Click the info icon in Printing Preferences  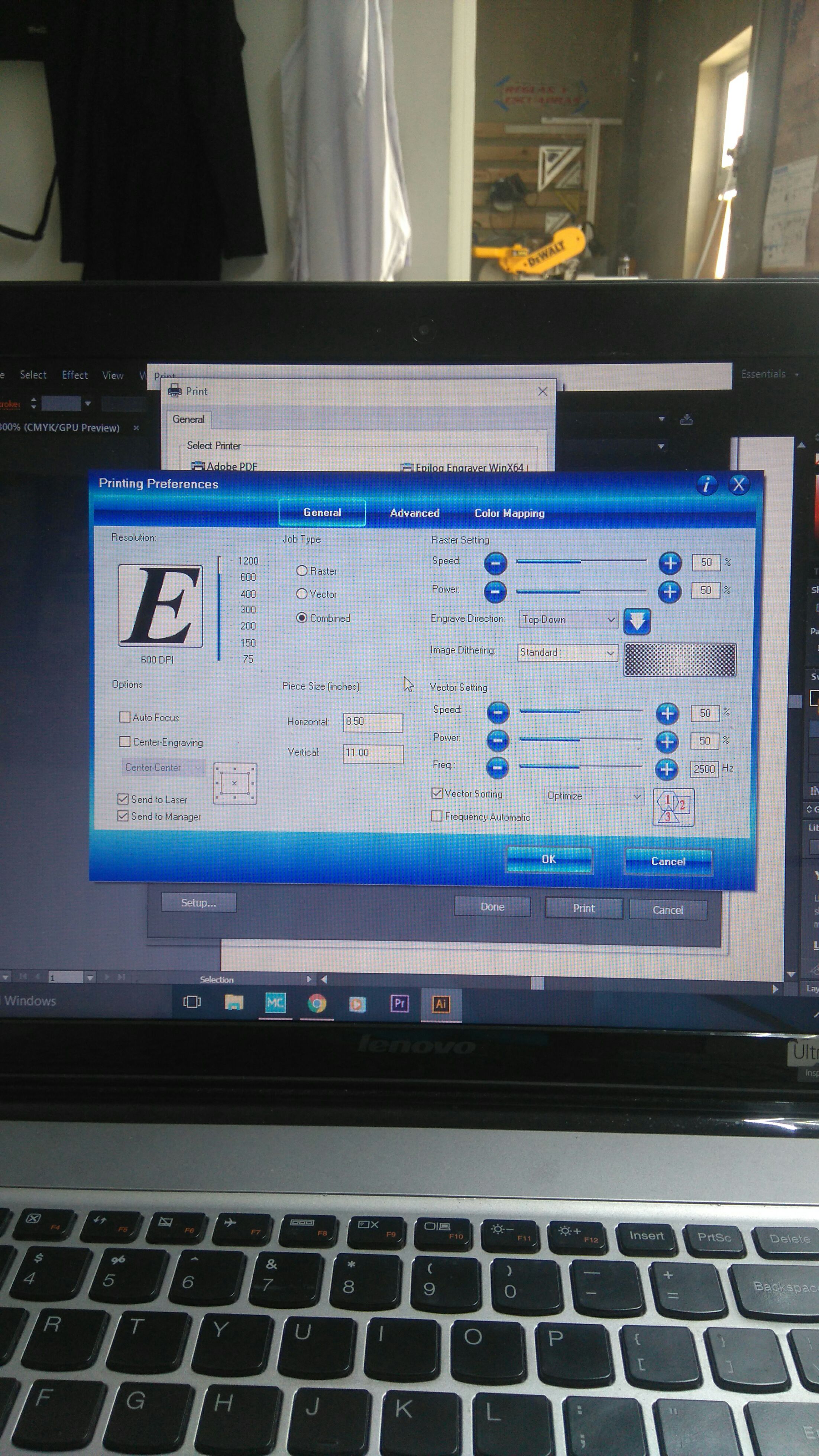[x=706, y=484]
